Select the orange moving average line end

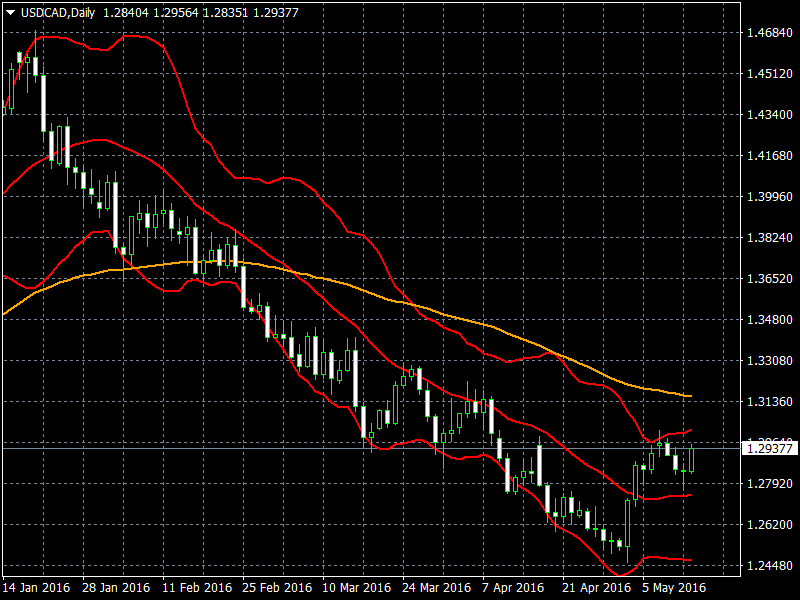tap(690, 396)
